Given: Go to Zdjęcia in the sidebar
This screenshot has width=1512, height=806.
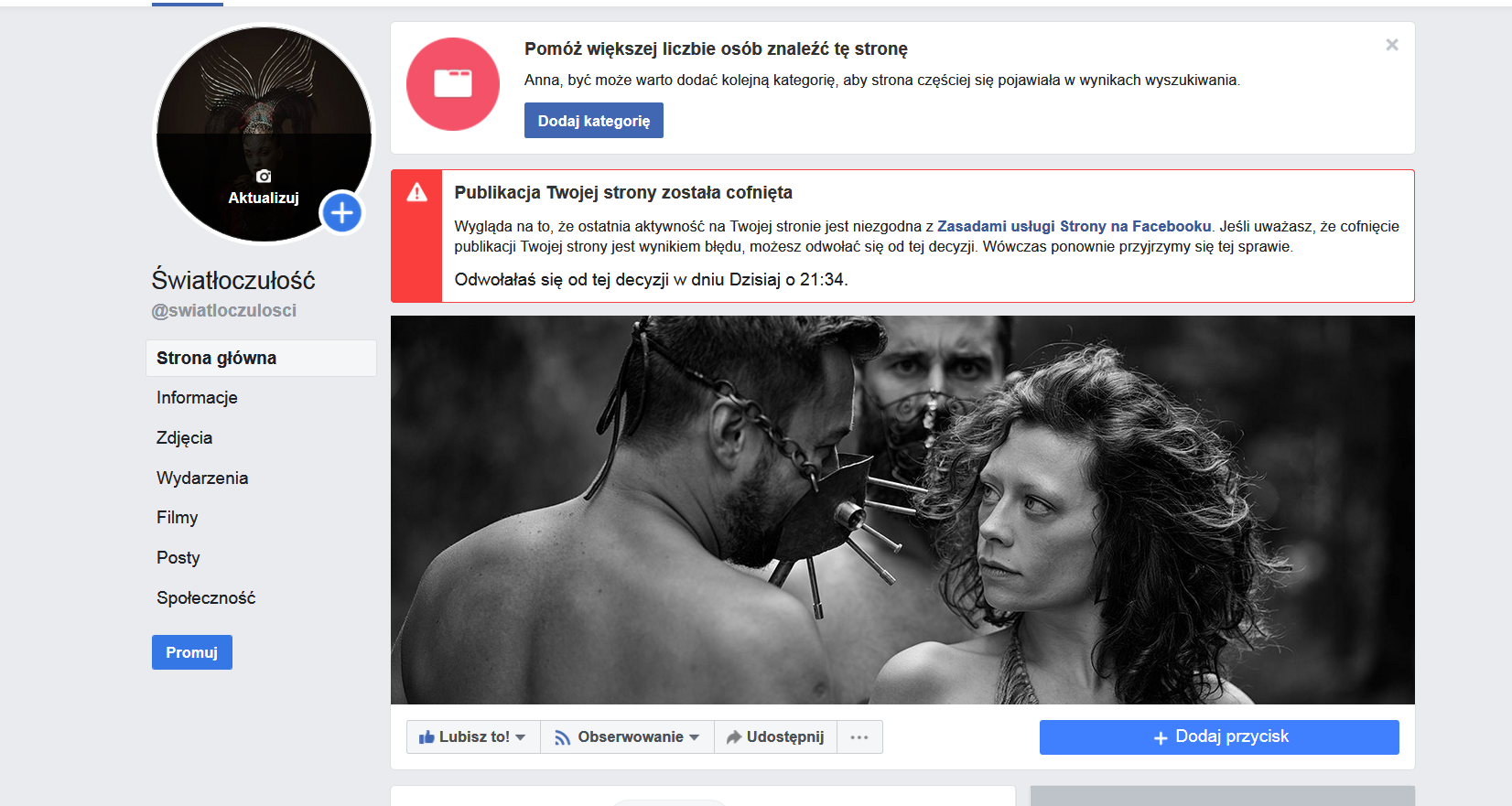Looking at the screenshot, I should point(184,438).
